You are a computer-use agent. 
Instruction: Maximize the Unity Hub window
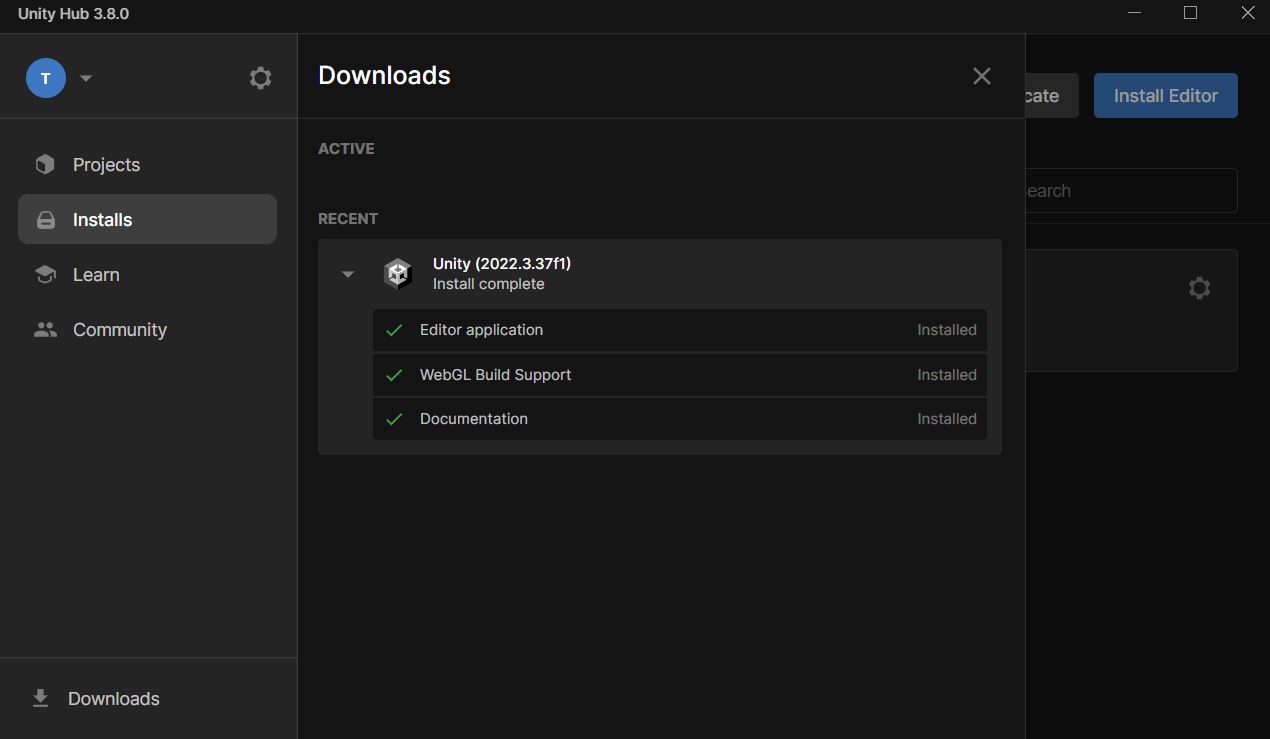pos(1191,13)
